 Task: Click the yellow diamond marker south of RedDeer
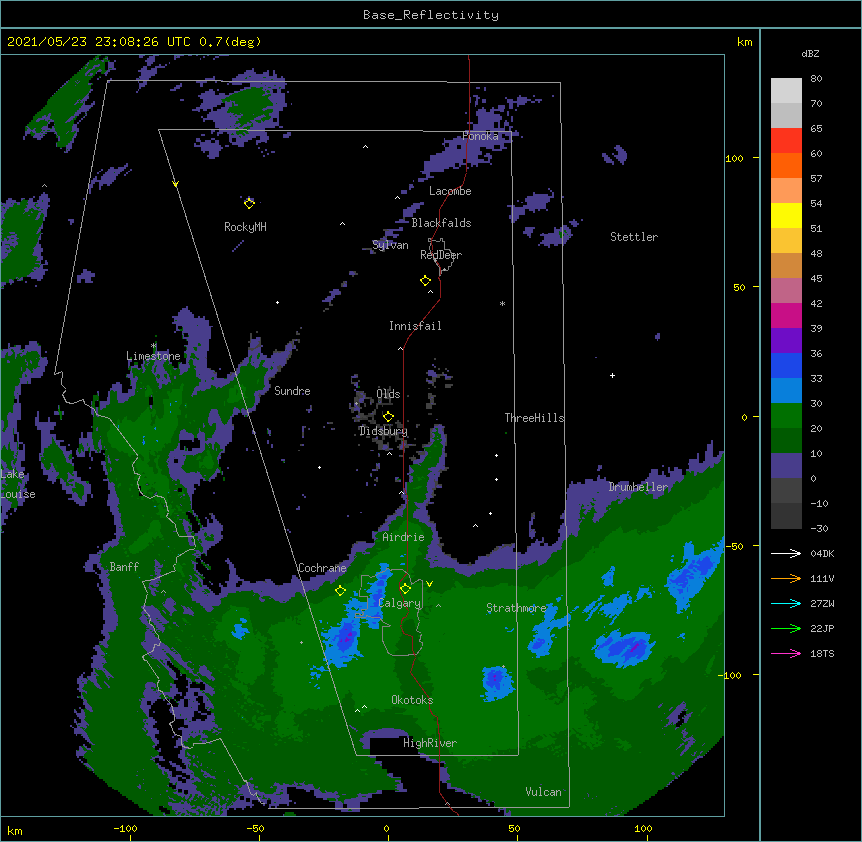coord(426,281)
